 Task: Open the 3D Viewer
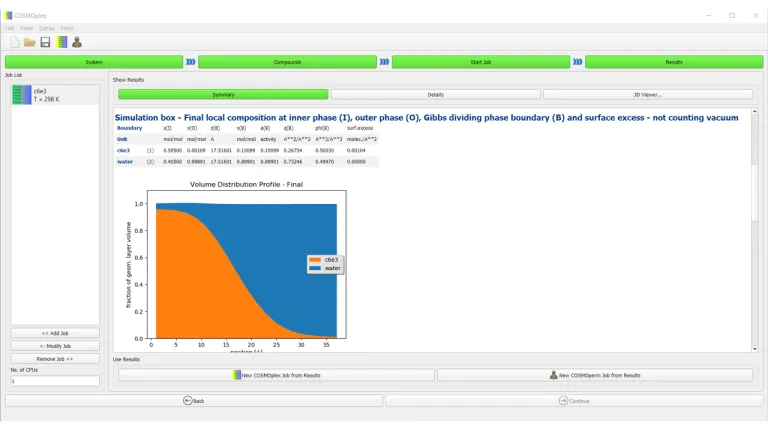[x=648, y=95]
